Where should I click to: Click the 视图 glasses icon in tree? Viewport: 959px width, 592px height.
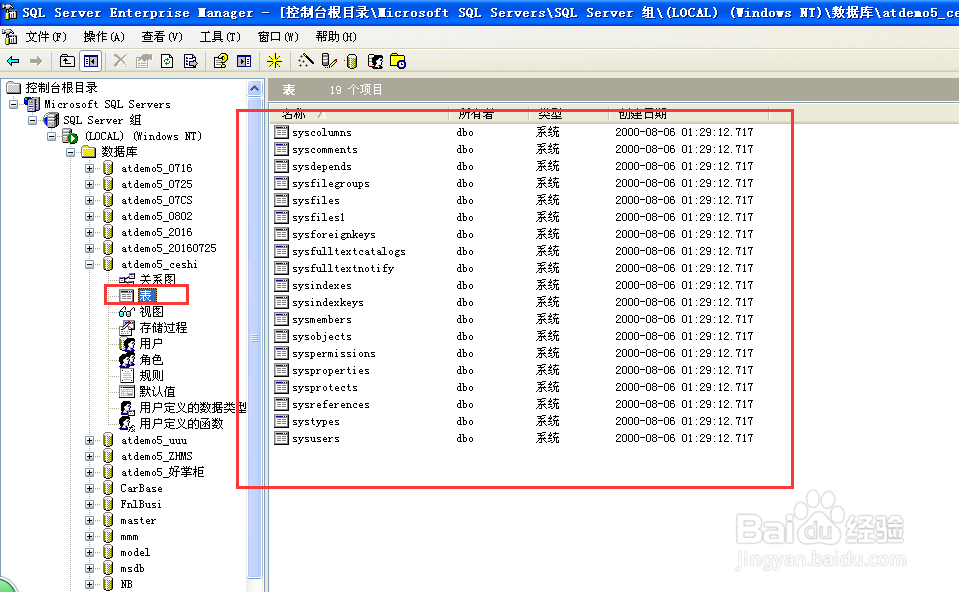click(x=127, y=312)
